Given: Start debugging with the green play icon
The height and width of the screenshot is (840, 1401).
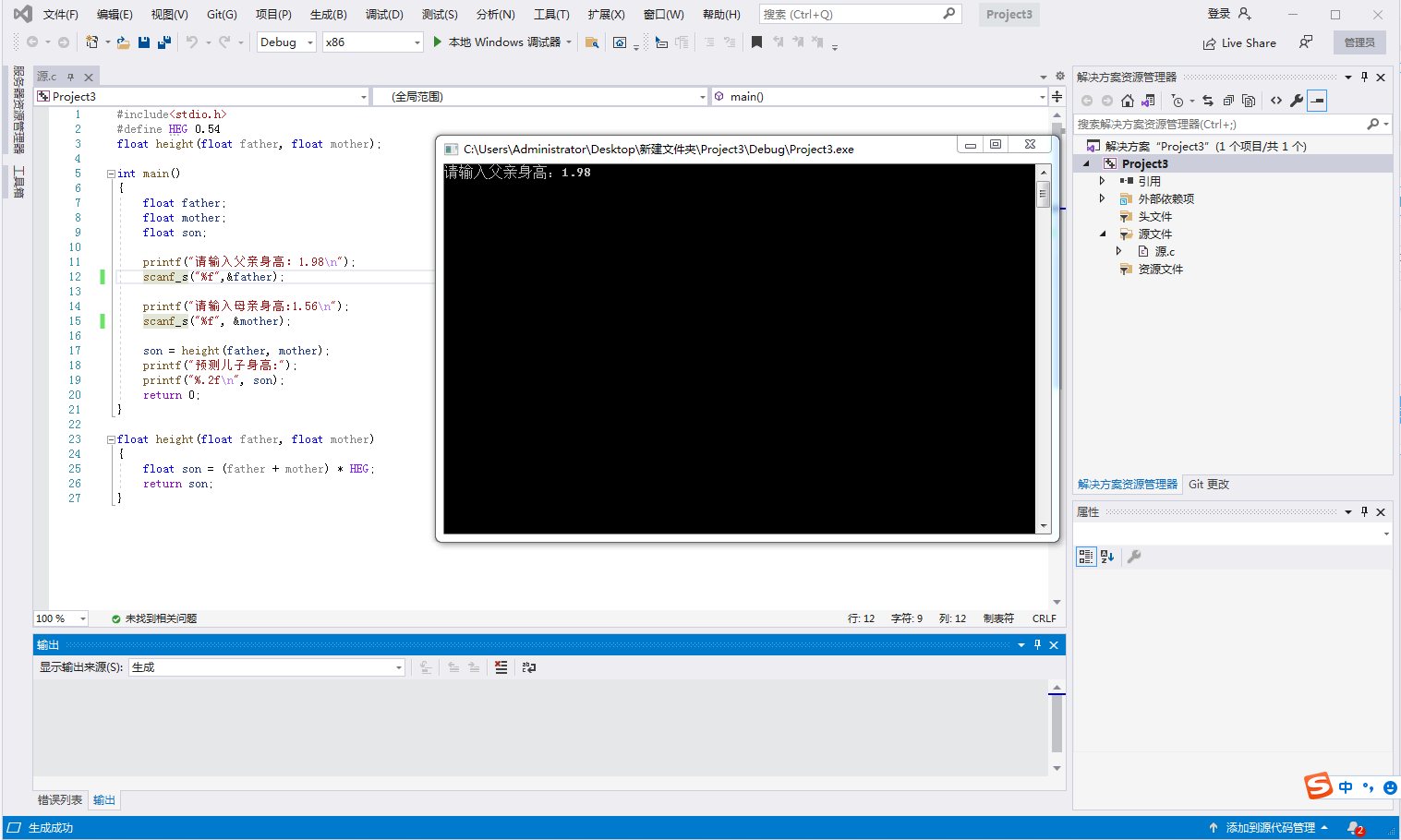Looking at the screenshot, I should (x=438, y=42).
